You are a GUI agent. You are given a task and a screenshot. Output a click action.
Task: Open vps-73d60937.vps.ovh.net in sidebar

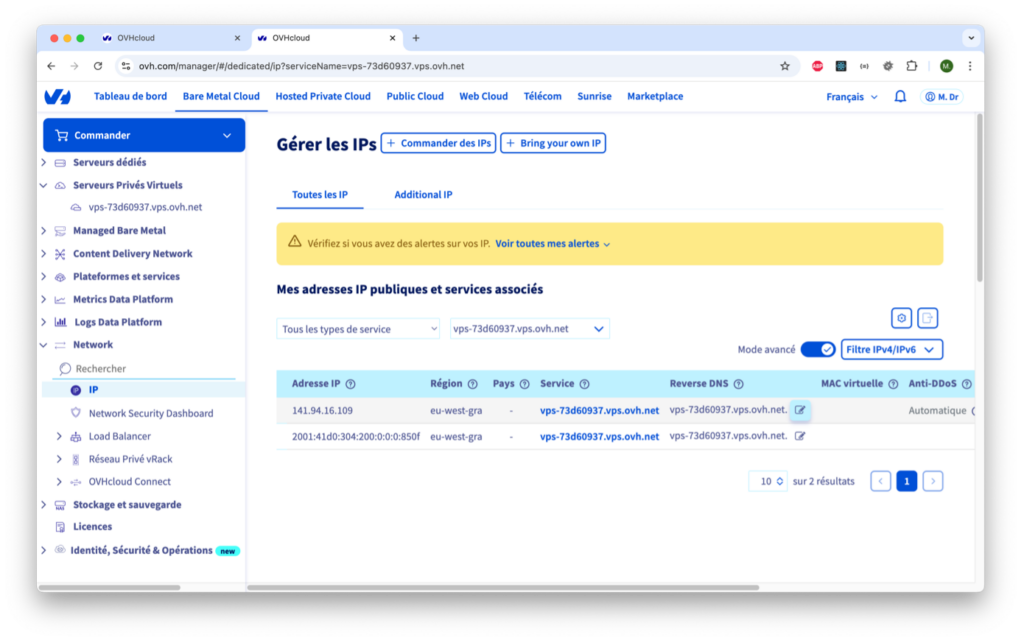[x=145, y=207]
